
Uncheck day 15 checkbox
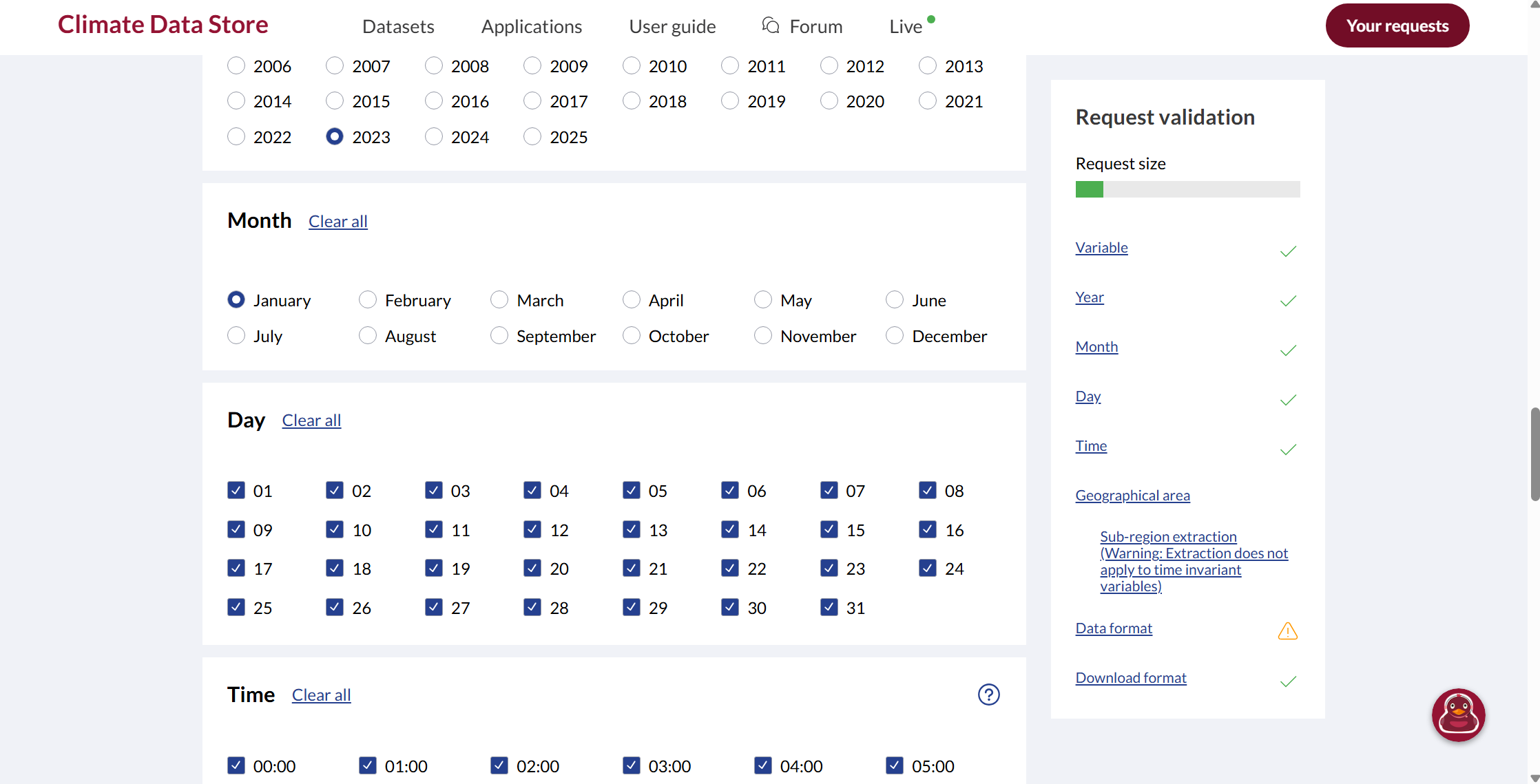[x=829, y=529]
